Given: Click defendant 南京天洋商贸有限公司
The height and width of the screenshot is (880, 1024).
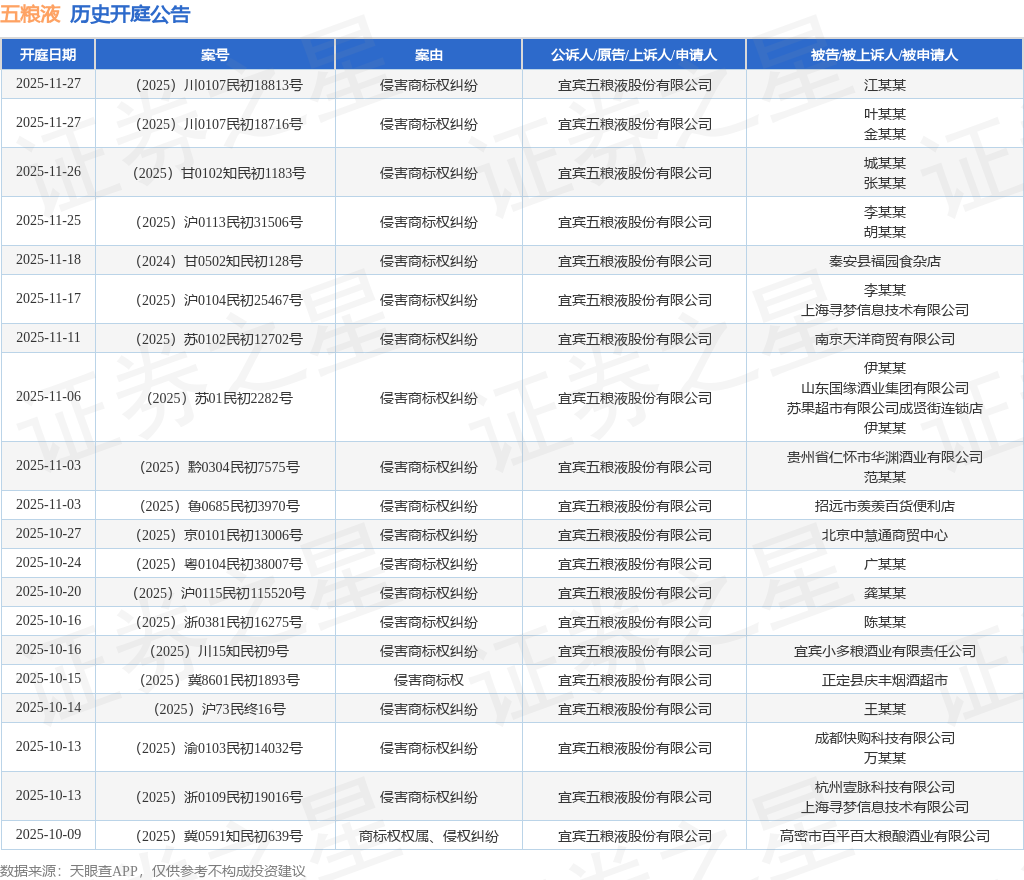Looking at the screenshot, I should tap(884, 339).
